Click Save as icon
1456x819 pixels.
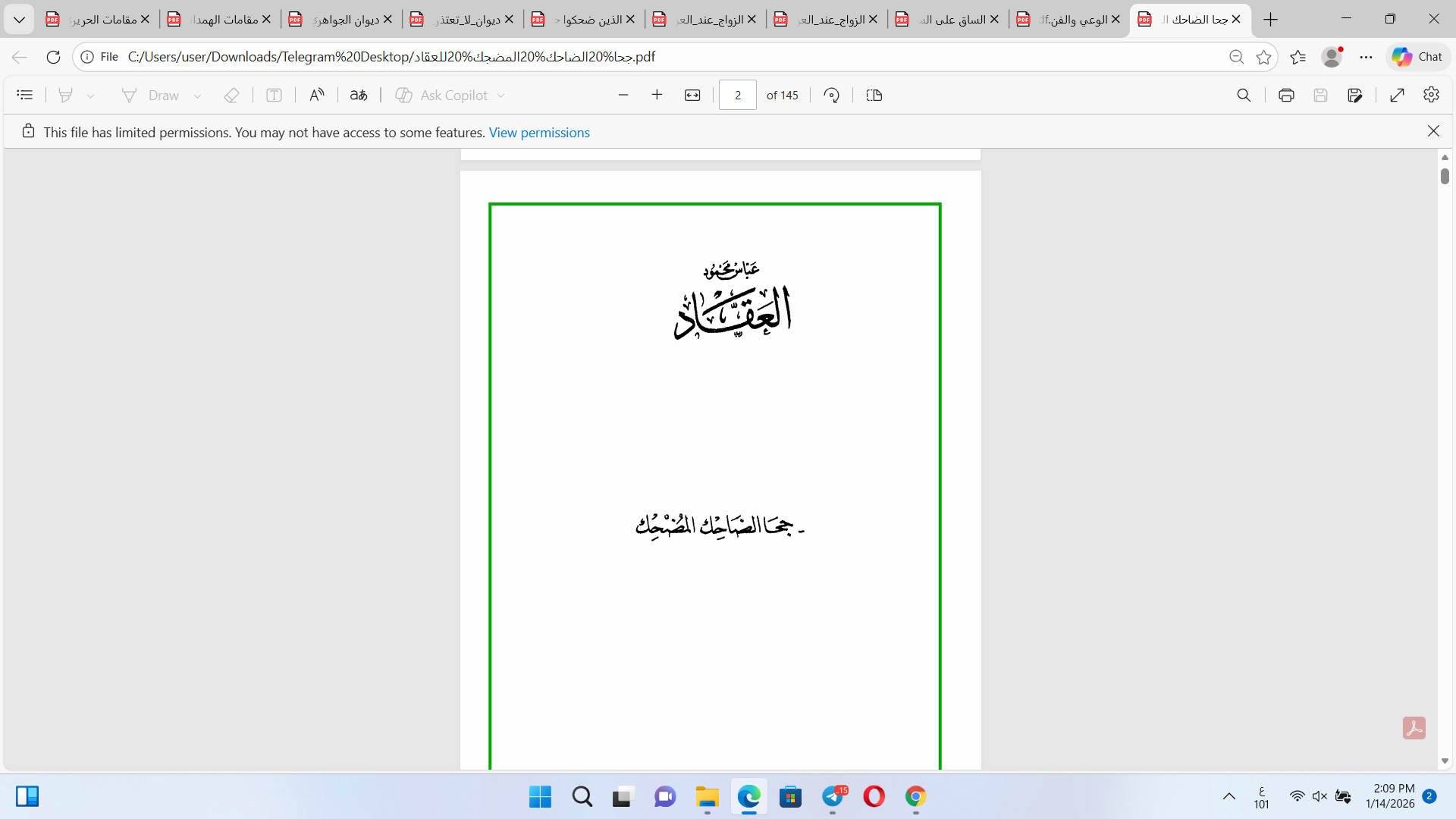1355,95
